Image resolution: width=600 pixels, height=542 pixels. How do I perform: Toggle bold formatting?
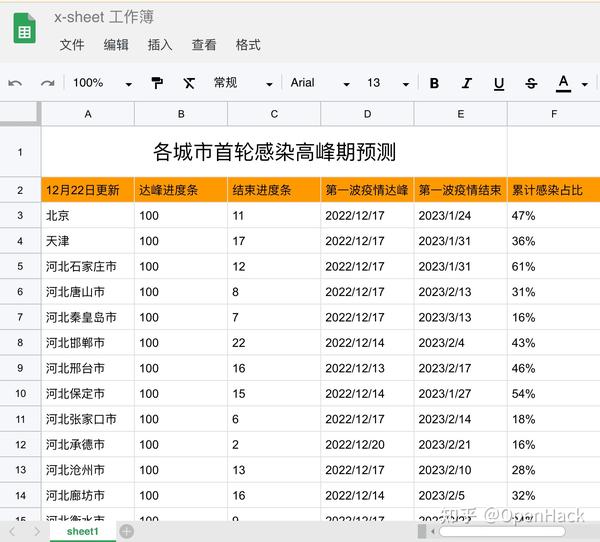point(434,83)
